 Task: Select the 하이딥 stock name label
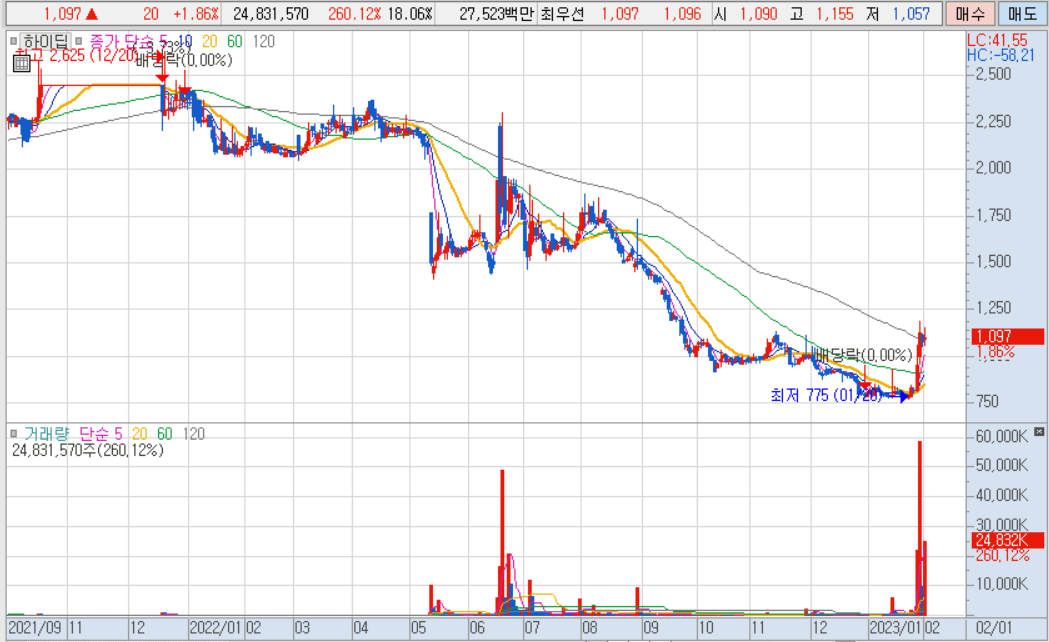pyautogui.click(x=45, y=41)
